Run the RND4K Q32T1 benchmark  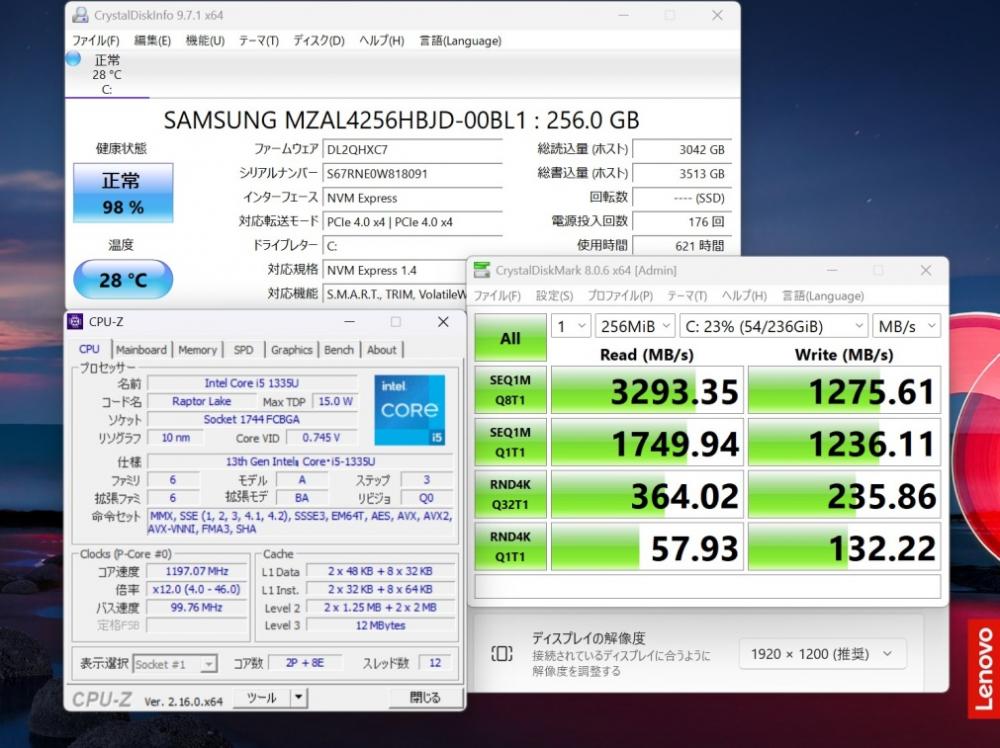point(510,495)
